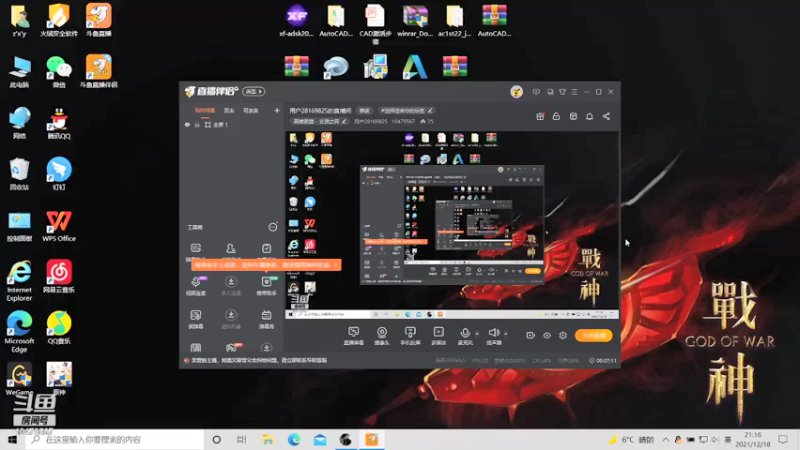This screenshot has height=450, width=800.
Task: Select the 全屏 1 source row
Action: click(232, 124)
